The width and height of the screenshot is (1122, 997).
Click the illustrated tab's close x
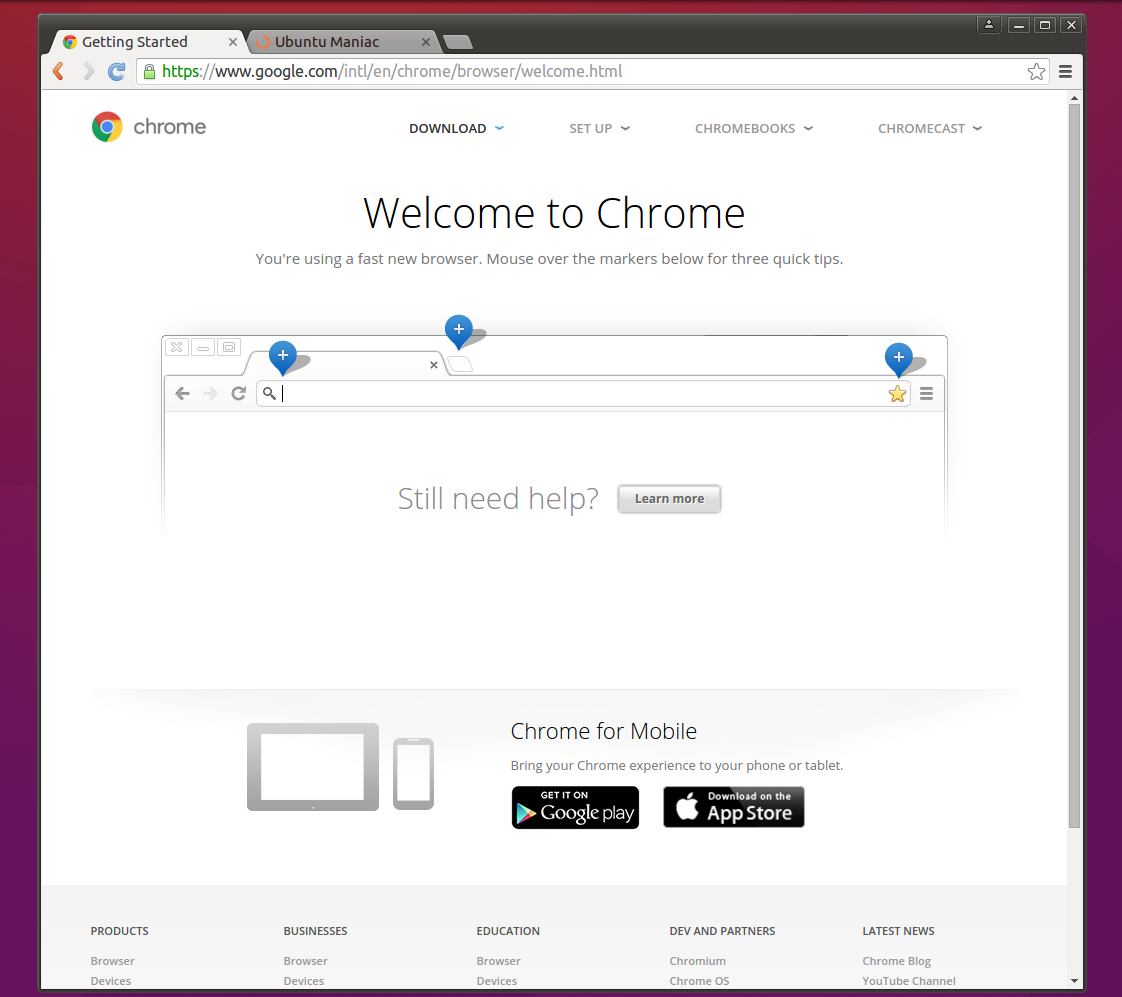click(434, 365)
